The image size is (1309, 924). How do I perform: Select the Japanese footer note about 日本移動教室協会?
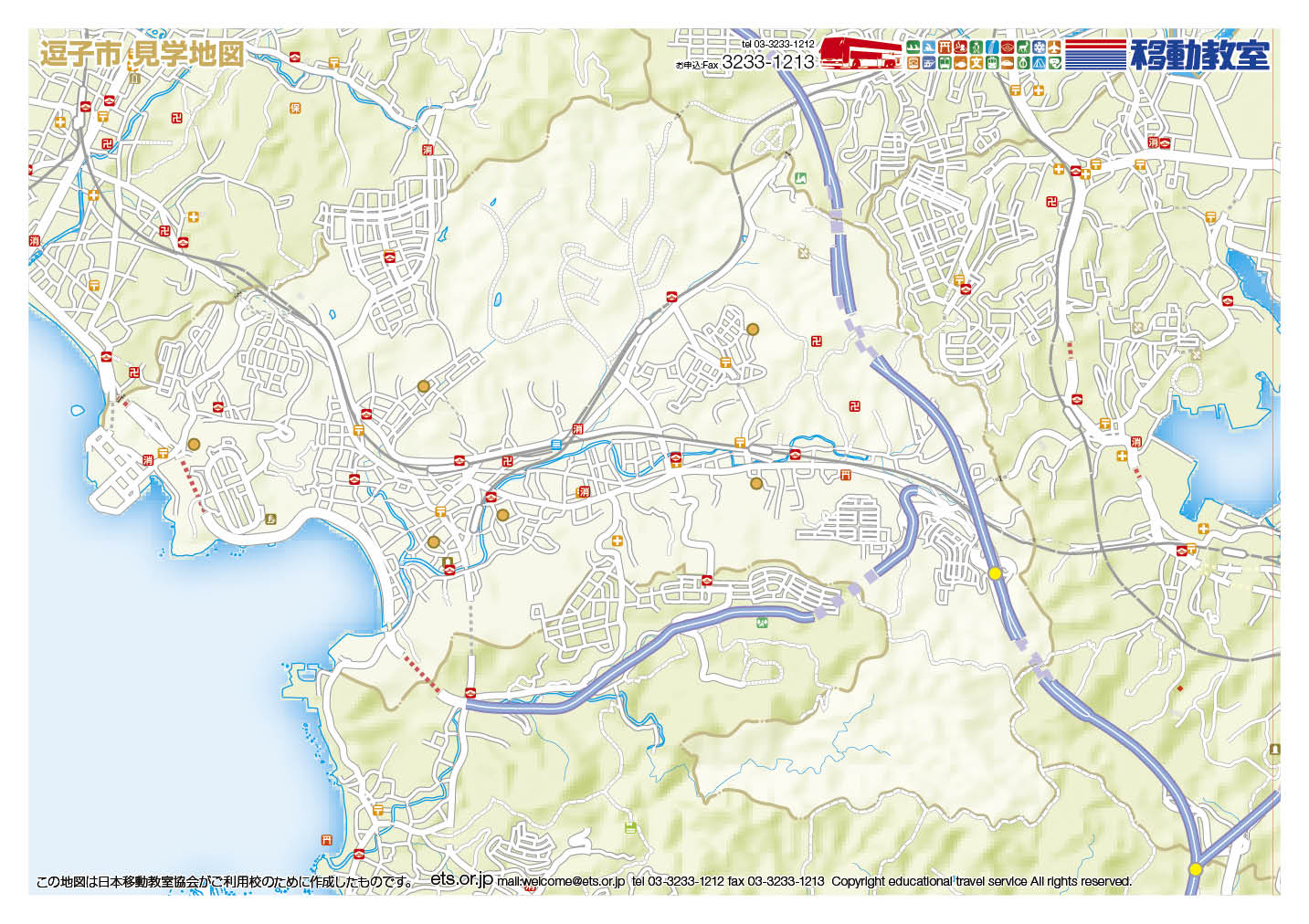[225, 882]
